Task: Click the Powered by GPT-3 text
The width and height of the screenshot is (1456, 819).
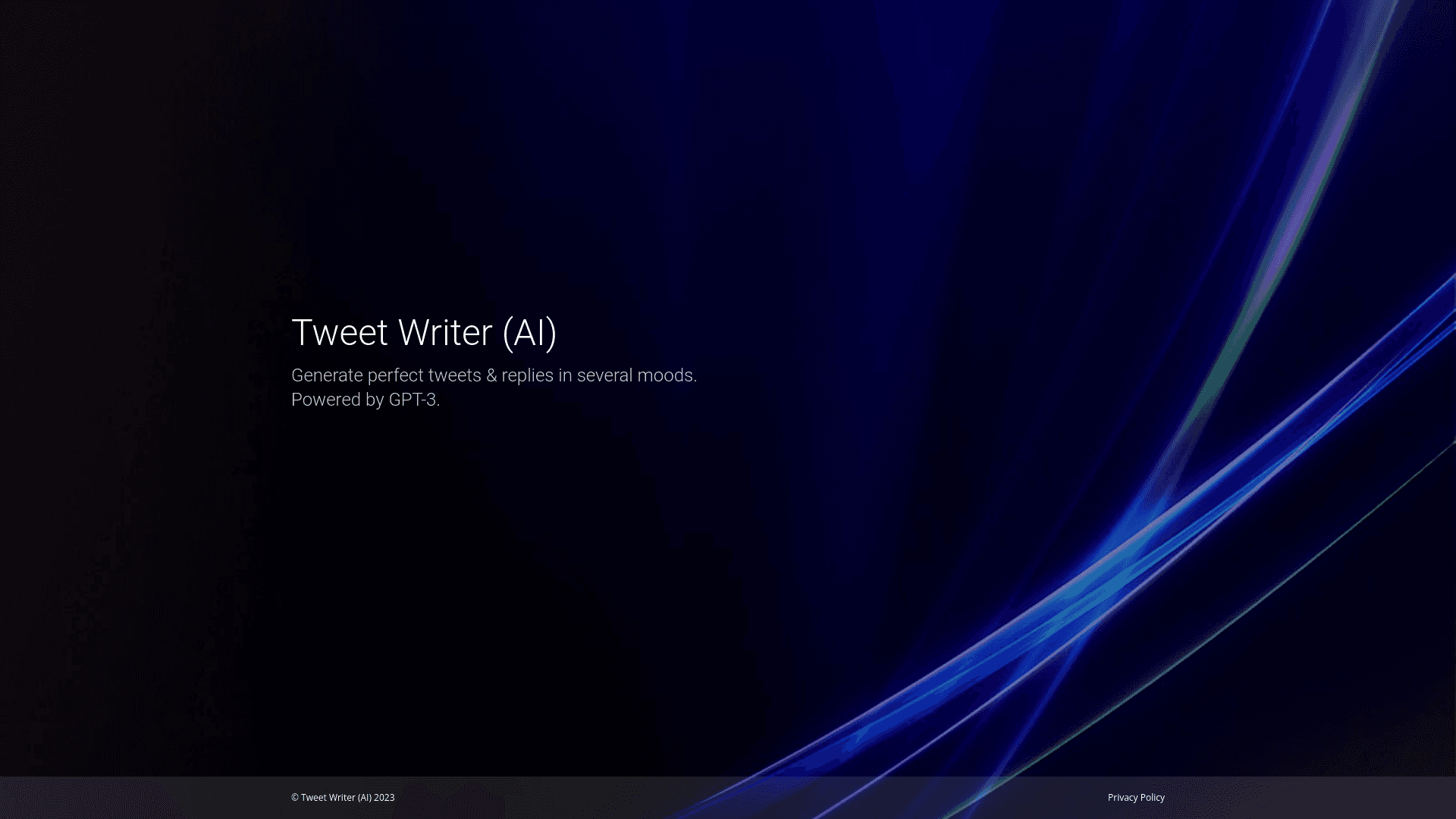Action: (x=366, y=400)
